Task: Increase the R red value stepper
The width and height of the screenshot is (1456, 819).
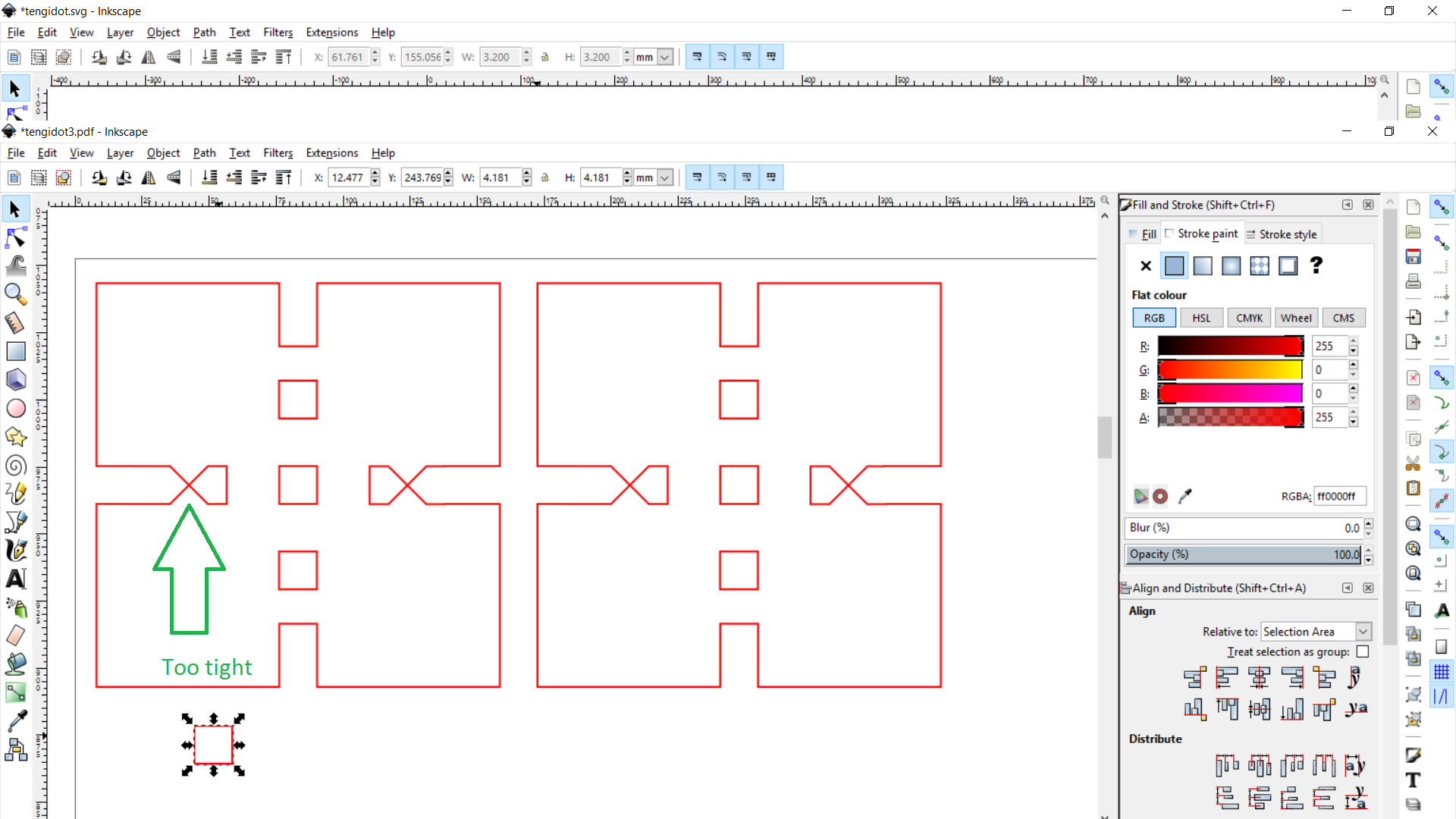Action: click(x=1354, y=341)
